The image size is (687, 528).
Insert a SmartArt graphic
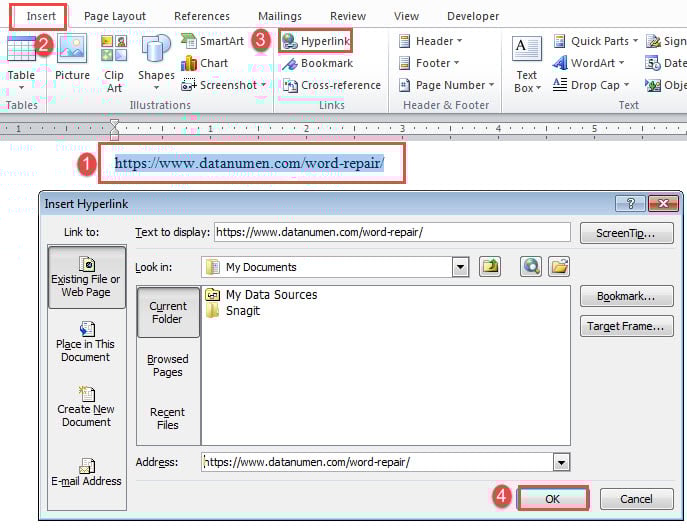(212, 41)
